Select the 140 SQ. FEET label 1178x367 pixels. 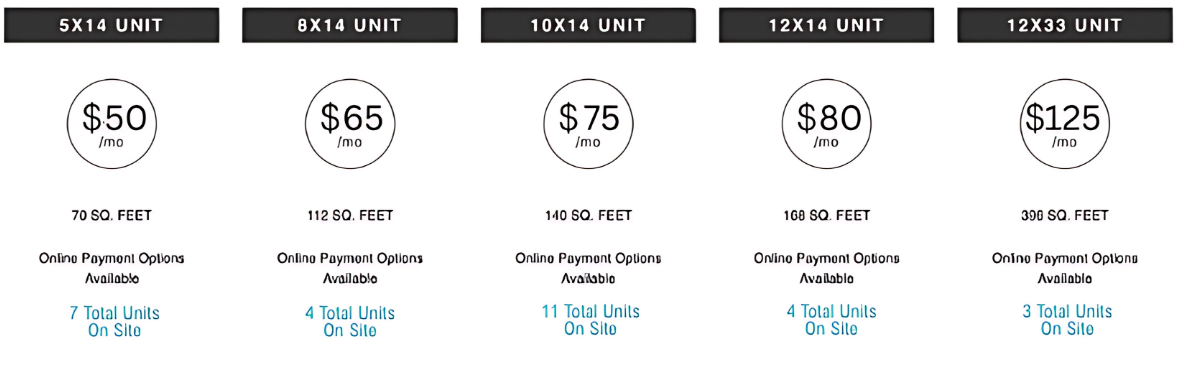coord(588,216)
